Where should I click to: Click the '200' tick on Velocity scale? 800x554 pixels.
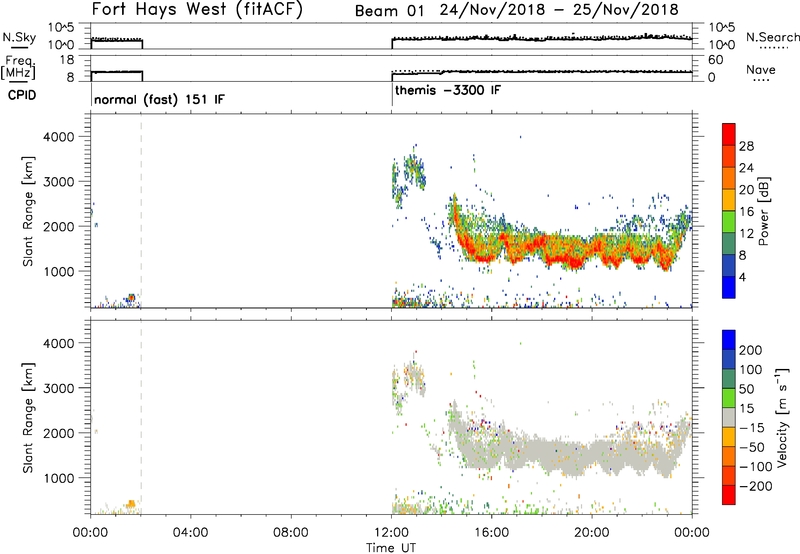751,350
